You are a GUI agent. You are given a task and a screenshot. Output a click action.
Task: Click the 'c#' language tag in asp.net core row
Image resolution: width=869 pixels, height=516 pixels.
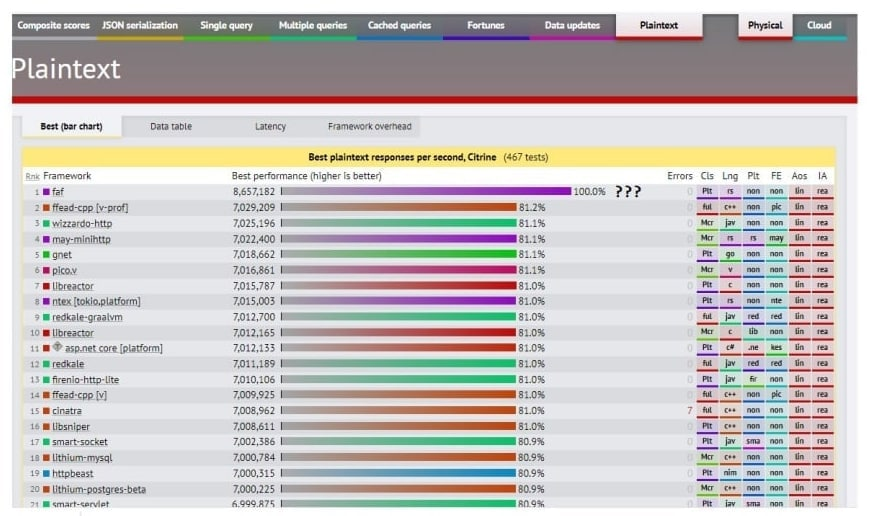(x=730, y=348)
